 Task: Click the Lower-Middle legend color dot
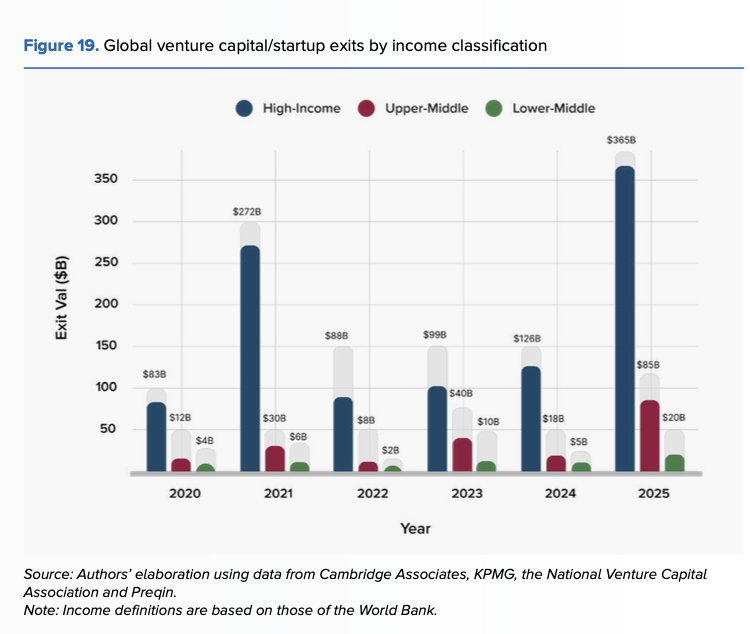(494, 108)
